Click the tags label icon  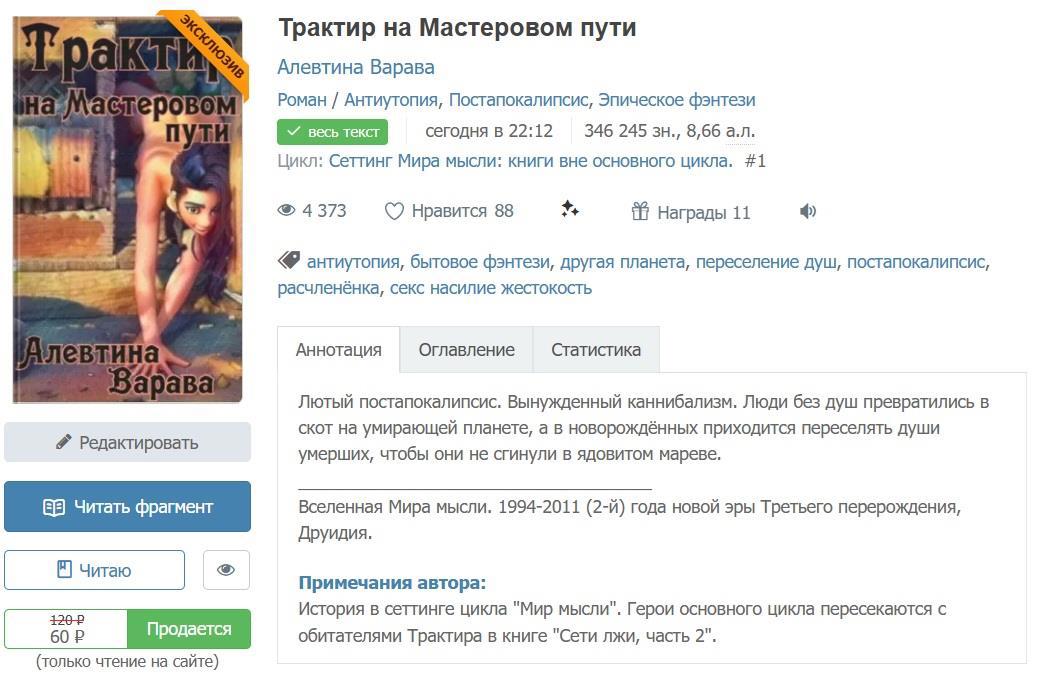[x=289, y=260]
